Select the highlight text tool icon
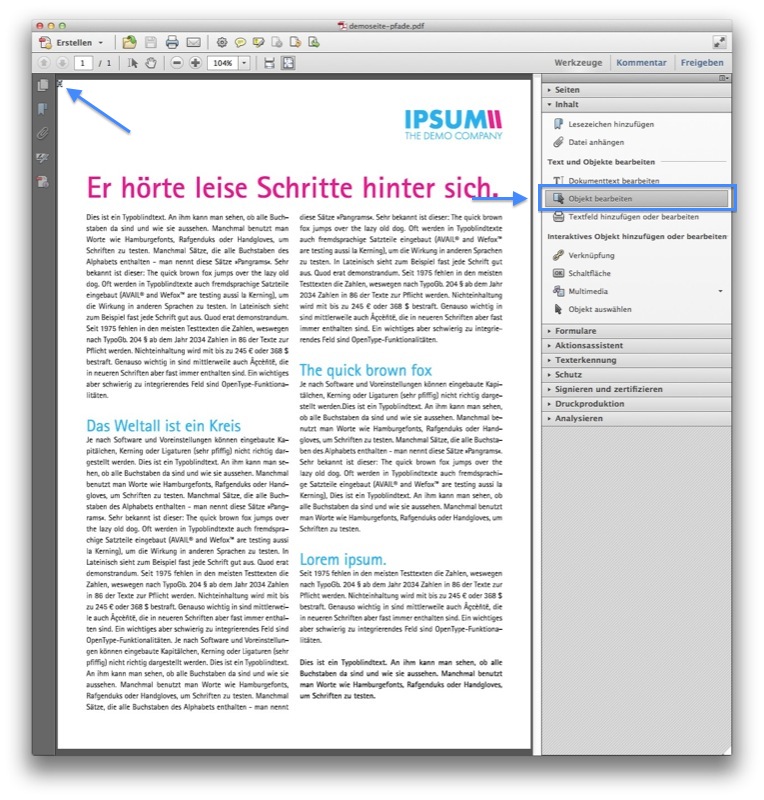 pos(258,42)
